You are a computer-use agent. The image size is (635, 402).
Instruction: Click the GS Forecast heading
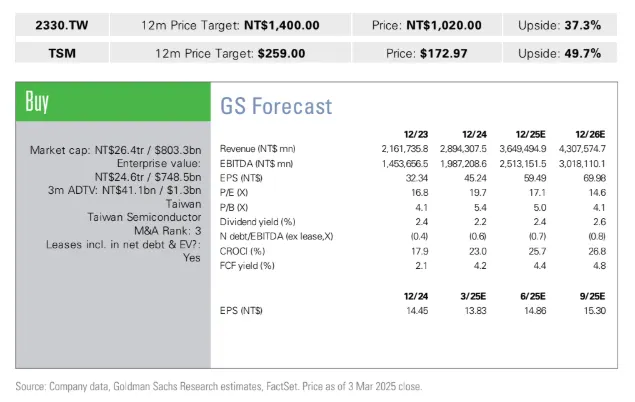point(275,106)
